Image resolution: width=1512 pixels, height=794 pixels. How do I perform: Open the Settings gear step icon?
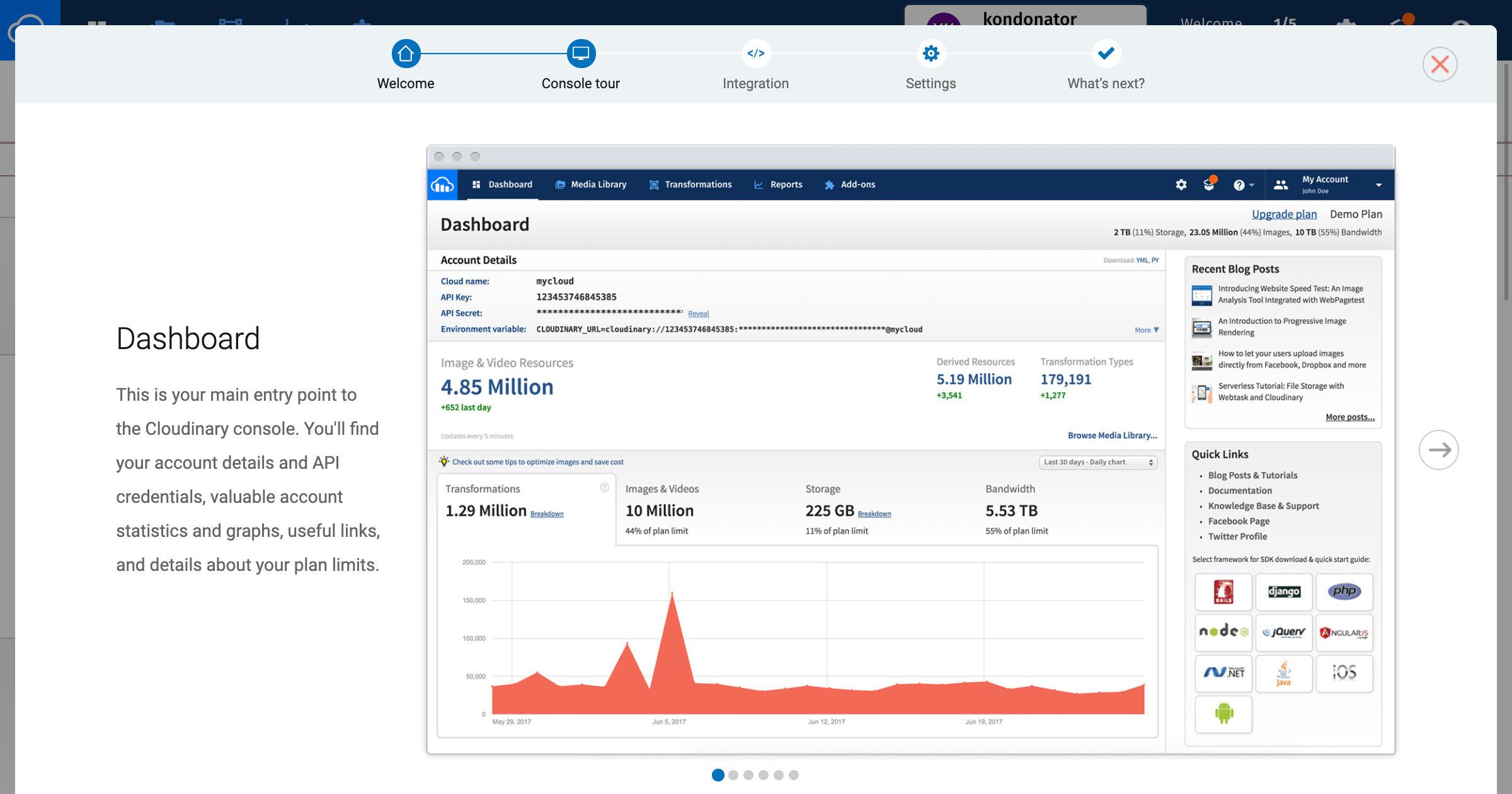tap(931, 54)
